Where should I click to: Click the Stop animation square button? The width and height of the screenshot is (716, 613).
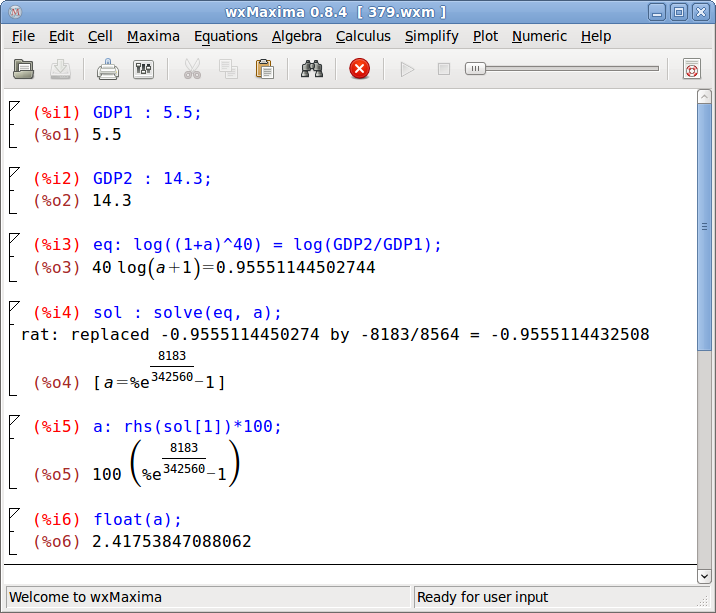[x=443, y=69]
